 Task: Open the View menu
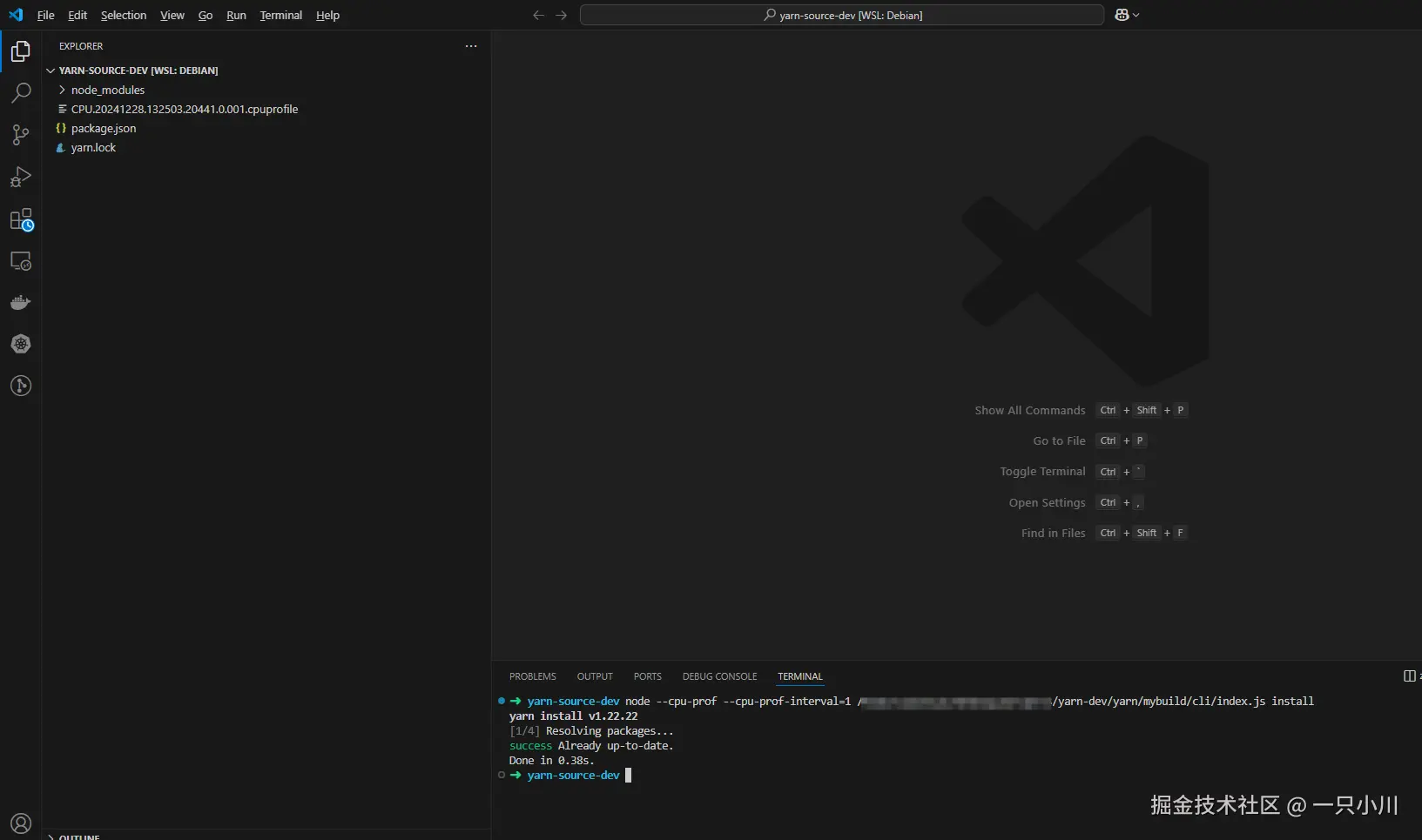tap(172, 15)
